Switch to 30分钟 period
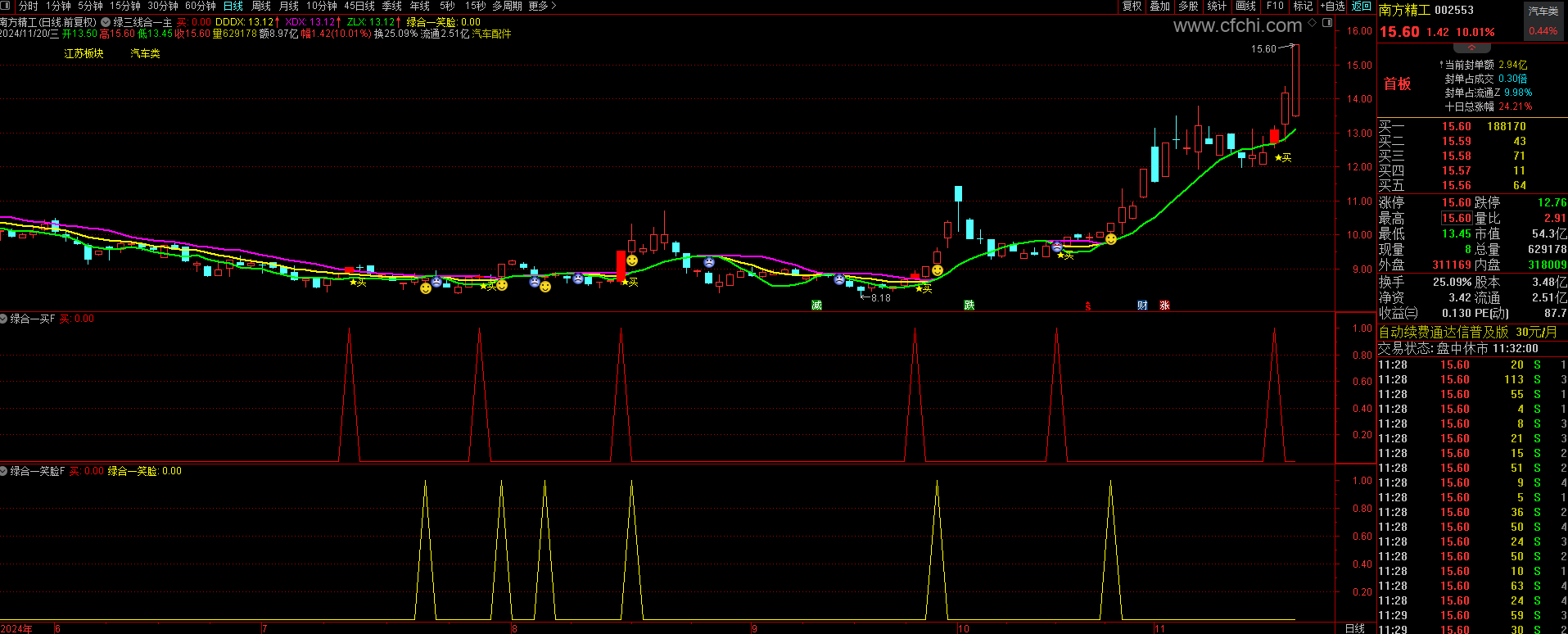Image resolution: width=1568 pixels, height=634 pixels. (x=163, y=6)
